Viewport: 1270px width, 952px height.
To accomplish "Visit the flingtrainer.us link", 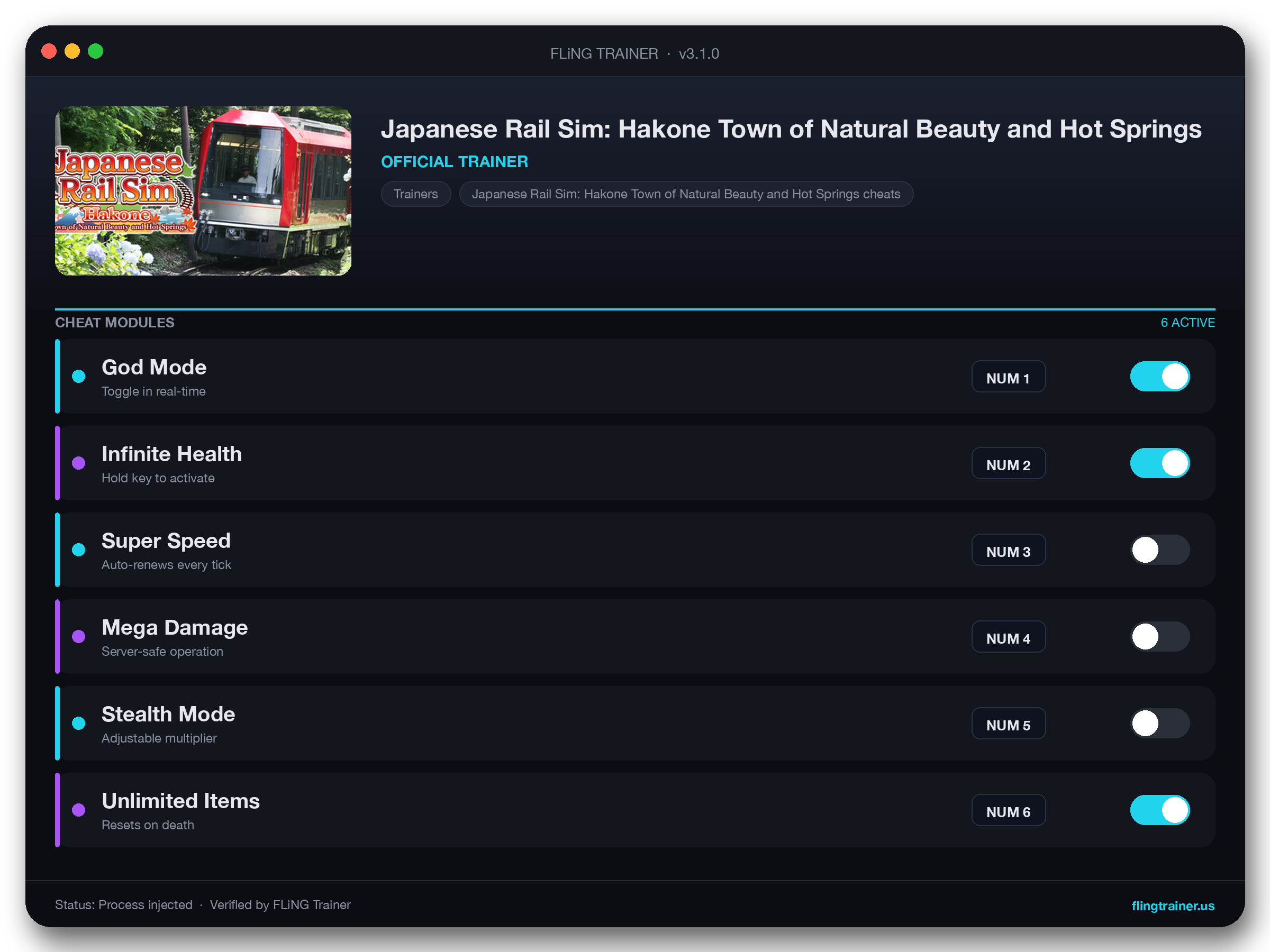I will coord(1173,905).
